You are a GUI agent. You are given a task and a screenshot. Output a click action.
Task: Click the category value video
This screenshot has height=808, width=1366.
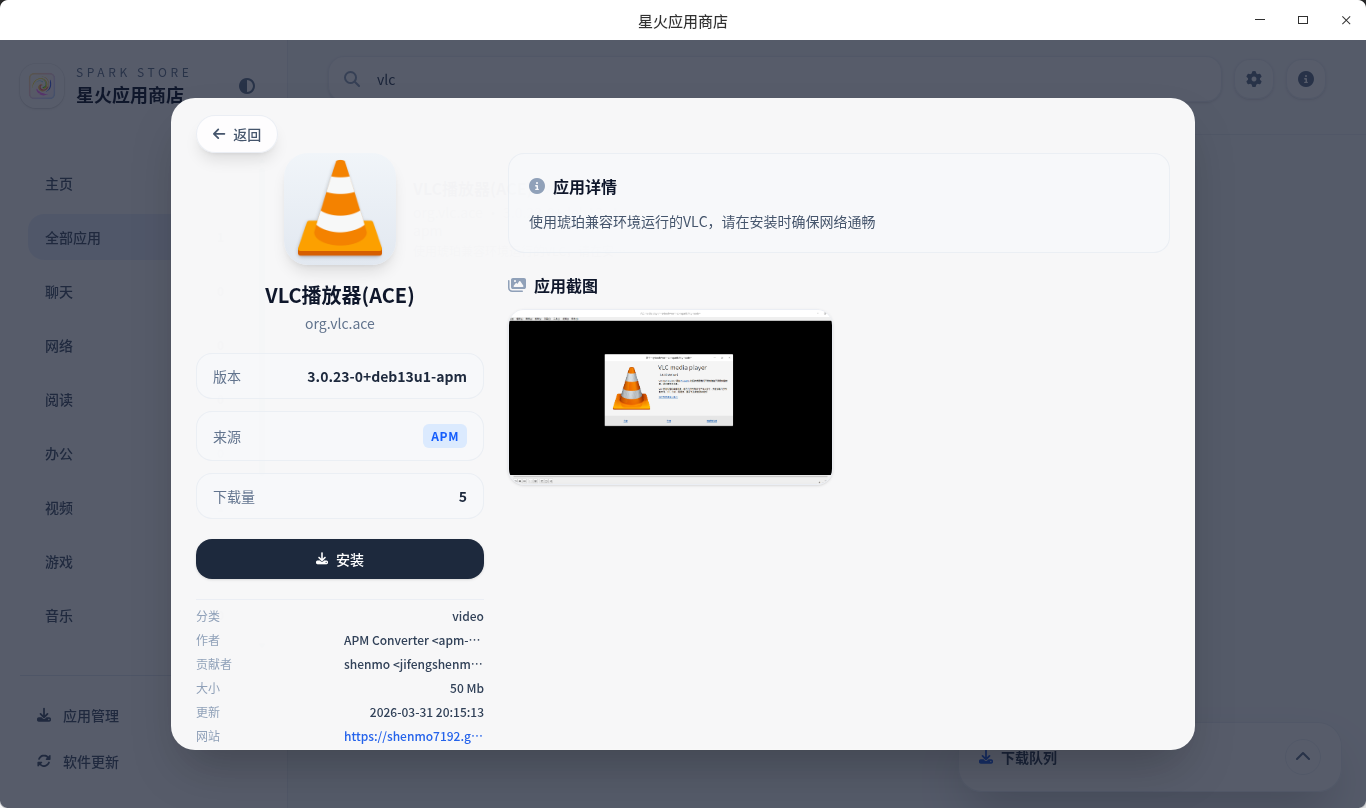468,616
